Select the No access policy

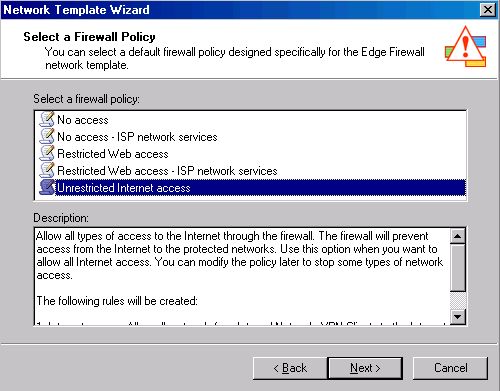click(83, 120)
